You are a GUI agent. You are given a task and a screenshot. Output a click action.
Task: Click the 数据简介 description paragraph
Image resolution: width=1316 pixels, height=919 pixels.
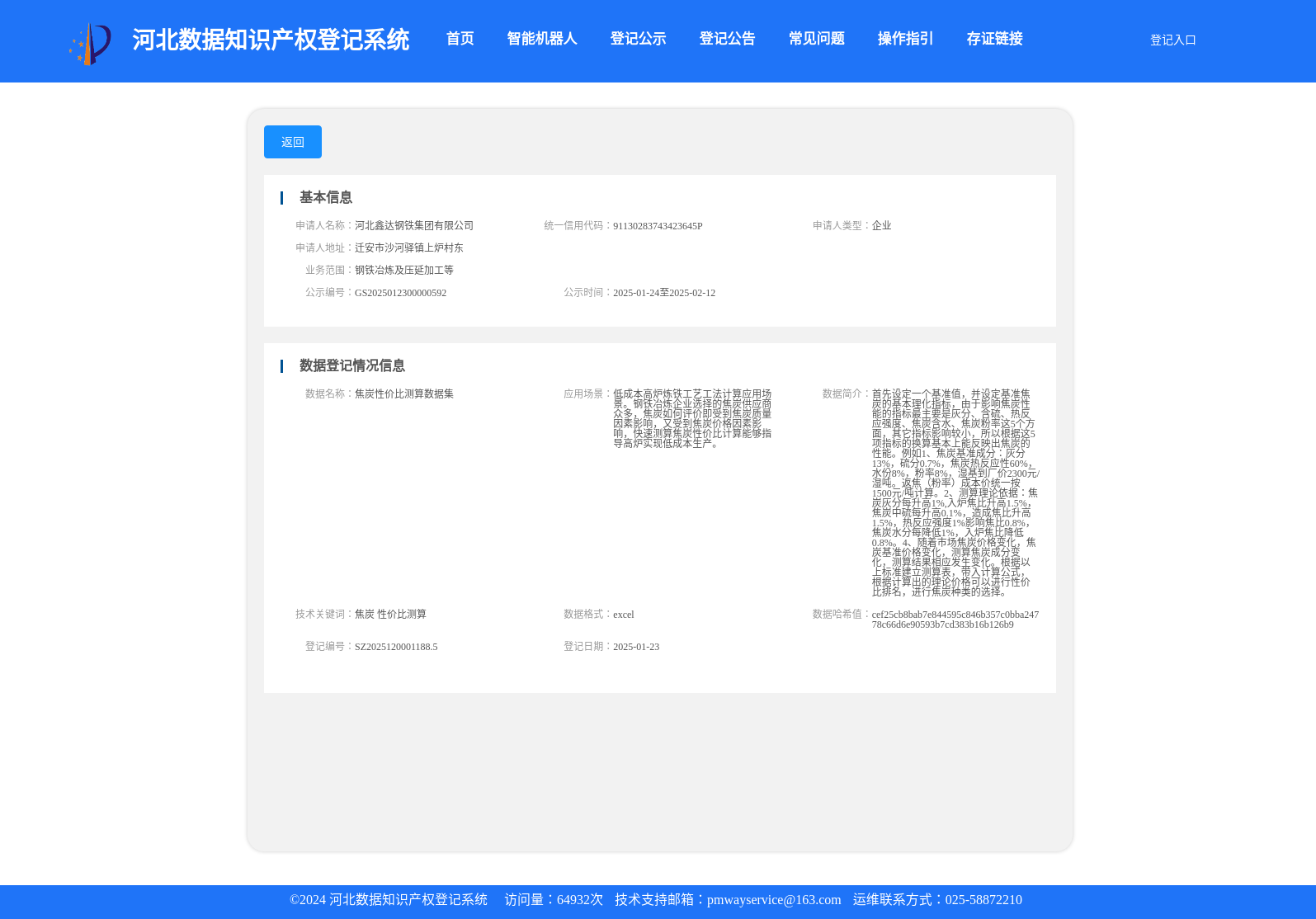(955, 492)
